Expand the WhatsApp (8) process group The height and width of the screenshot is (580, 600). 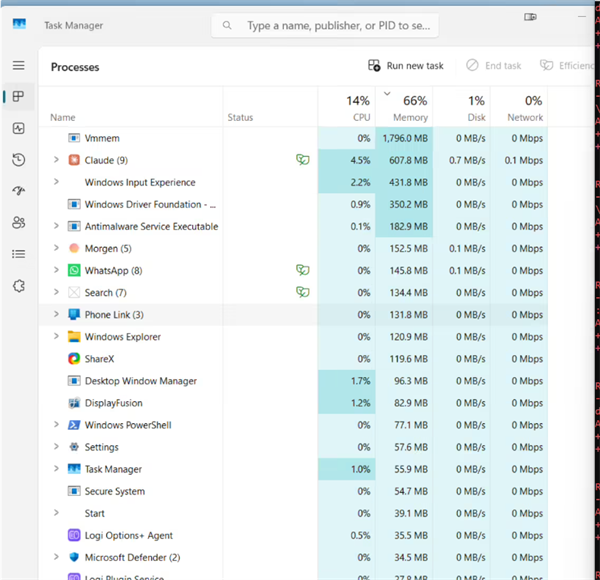[56, 270]
